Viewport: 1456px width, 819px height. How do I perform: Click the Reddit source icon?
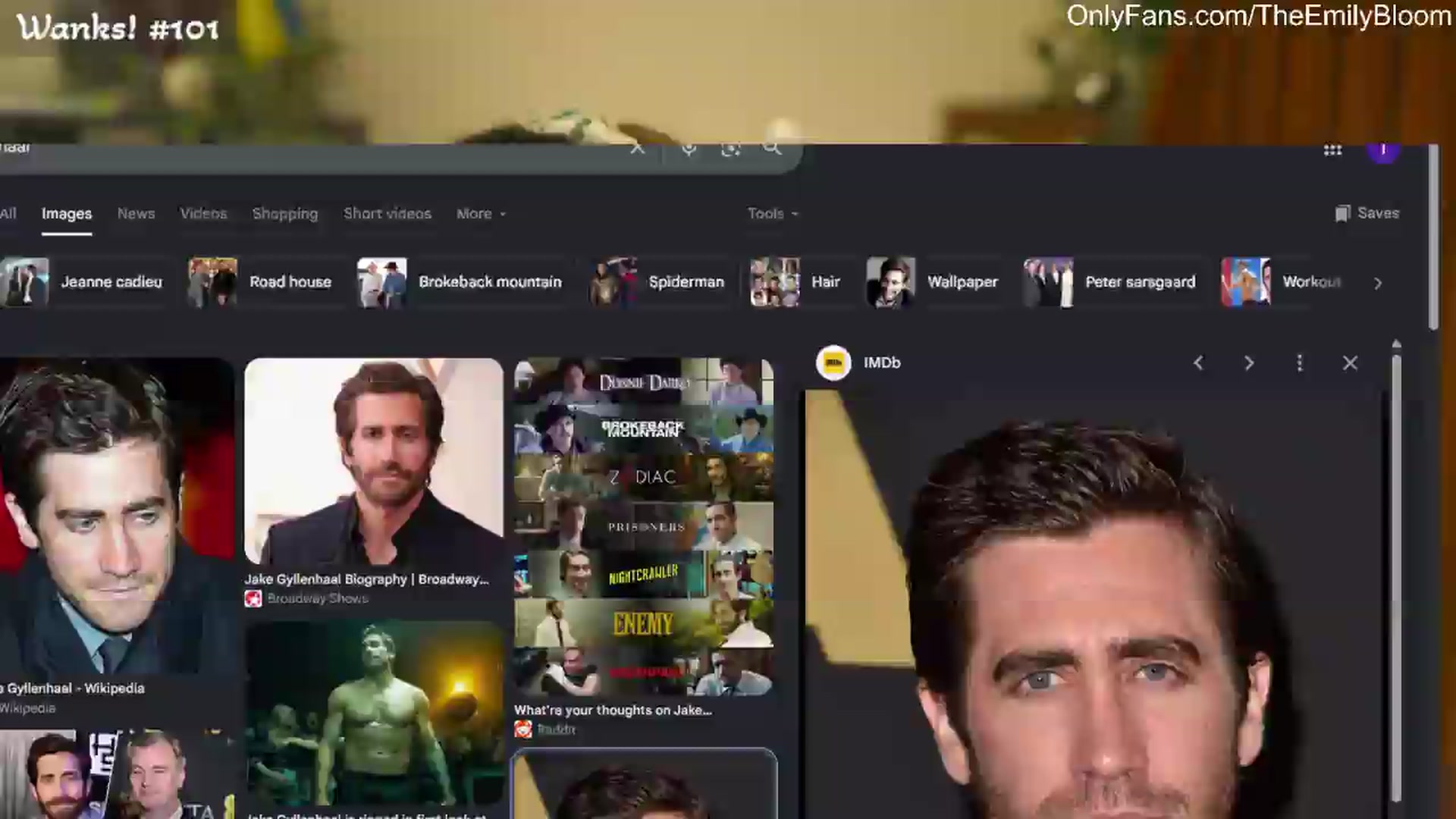tap(523, 729)
